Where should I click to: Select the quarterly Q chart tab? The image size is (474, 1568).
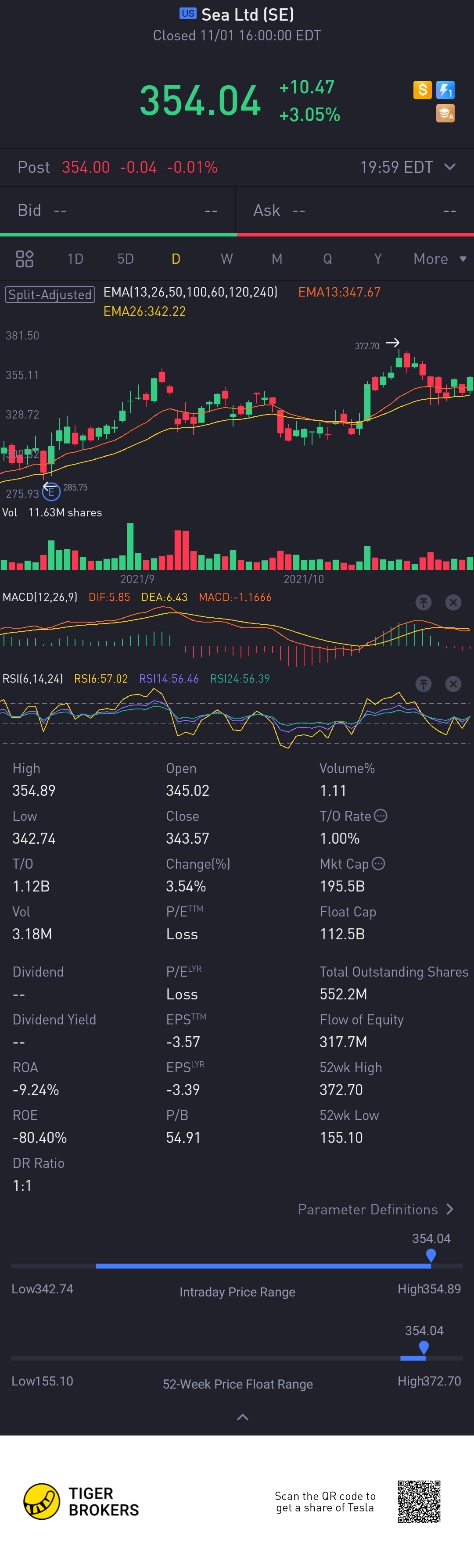click(328, 259)
